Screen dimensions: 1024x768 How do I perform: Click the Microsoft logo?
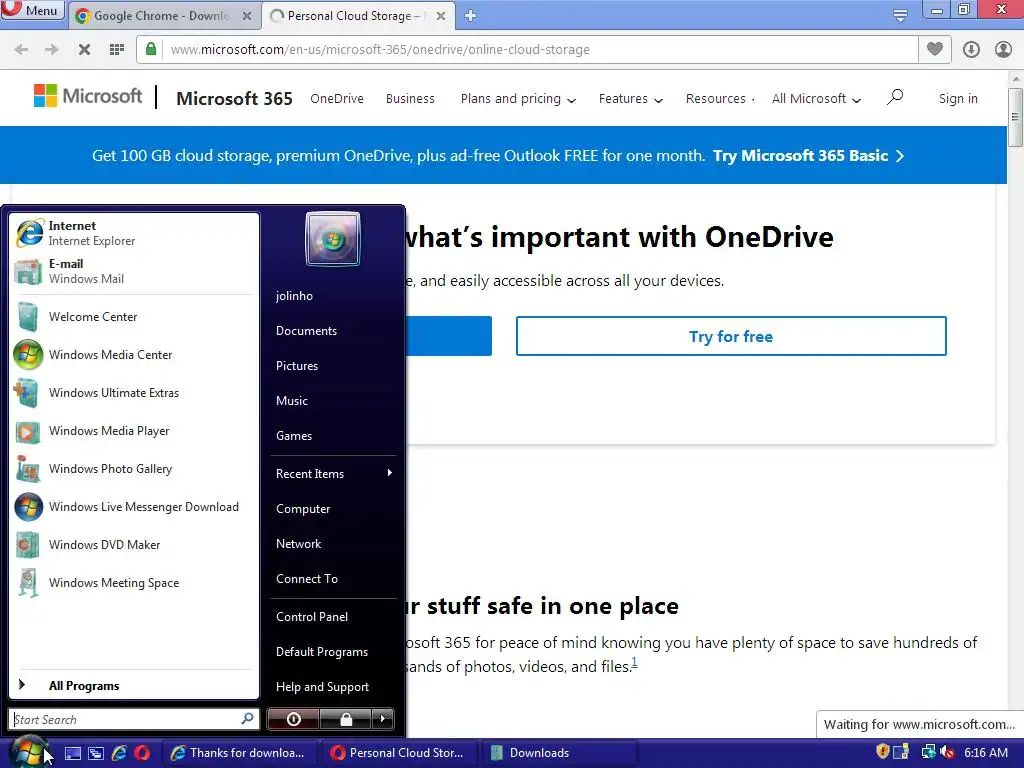88,96
